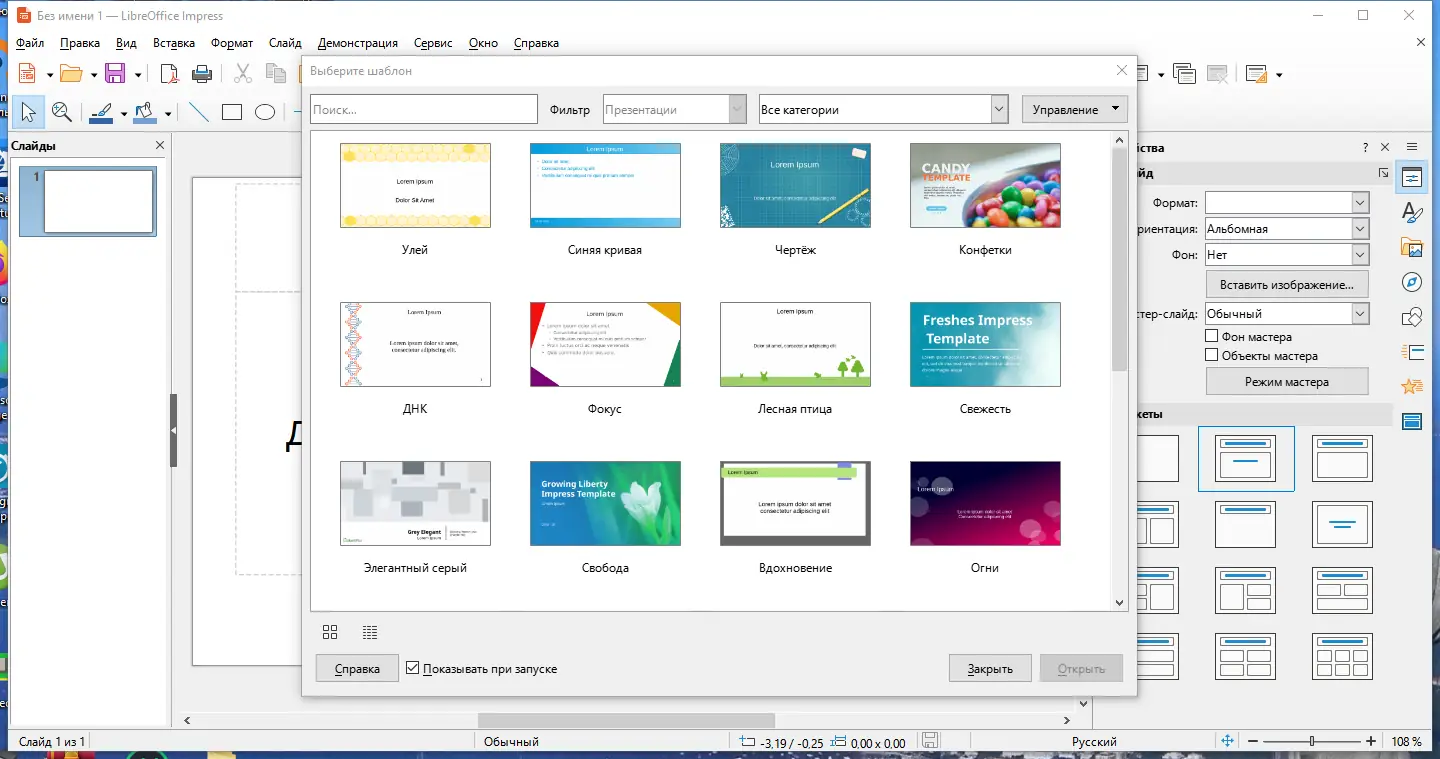
Task: Open Slide Transition deck in sidebar
Action: point(1412,352)
